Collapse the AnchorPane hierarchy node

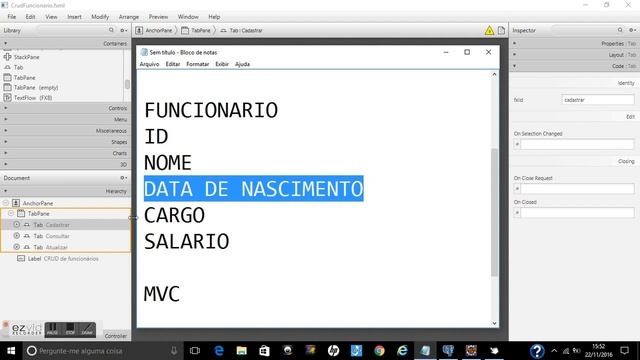tap(6, 203)
